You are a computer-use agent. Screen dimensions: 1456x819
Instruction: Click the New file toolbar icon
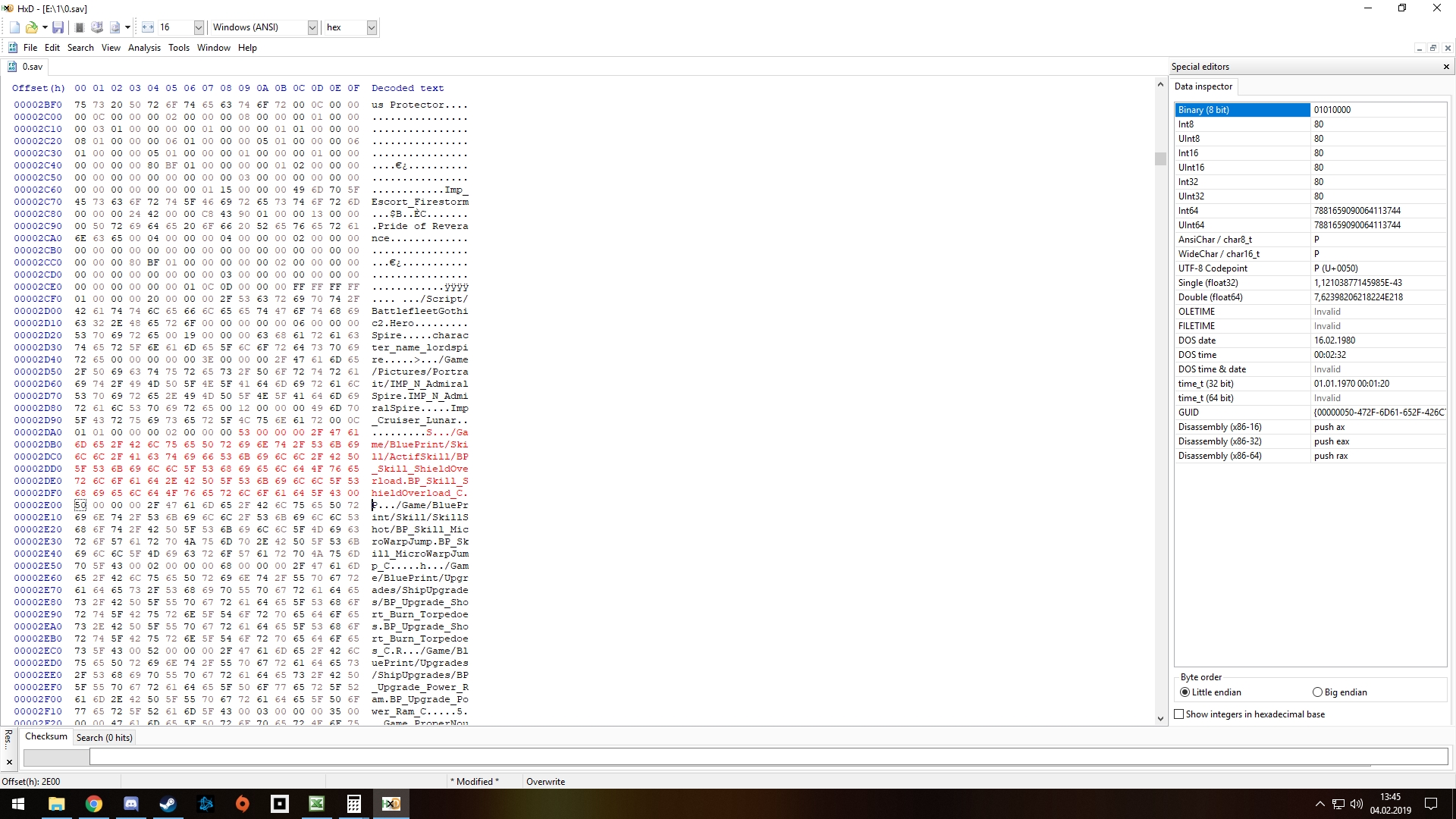[x=14, y=27]
